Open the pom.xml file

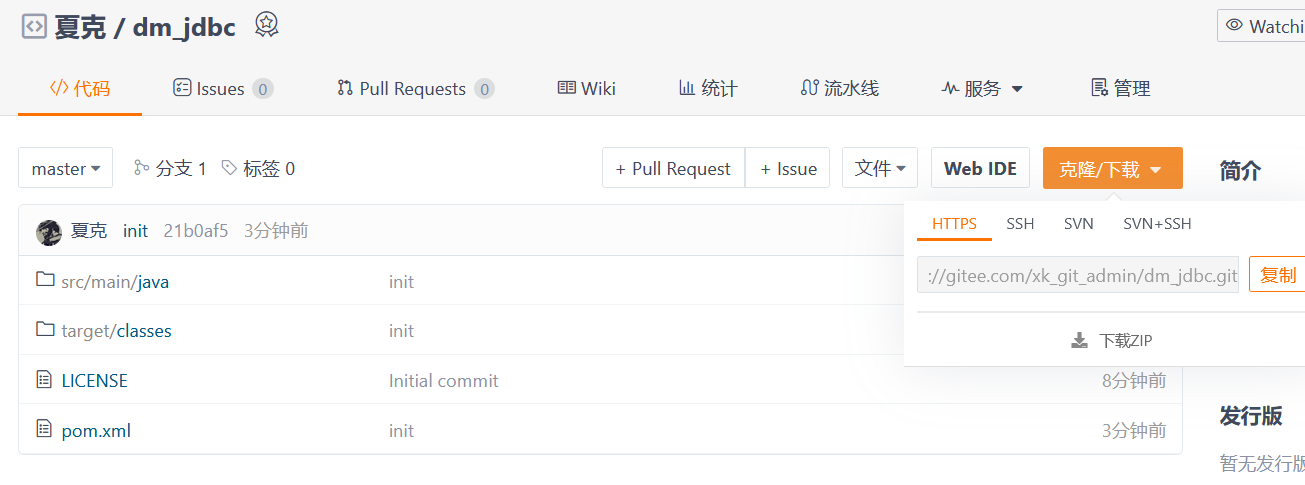[96, 431]
